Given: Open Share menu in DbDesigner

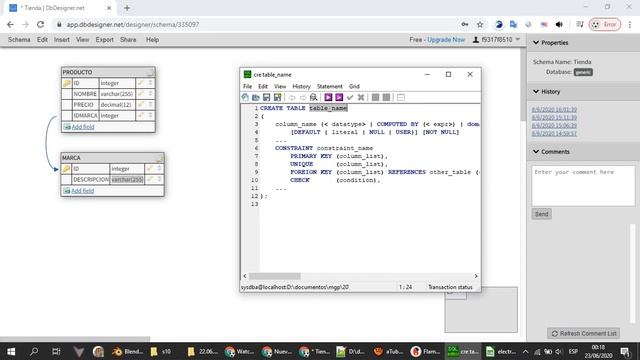Looking at the screenshot, I should (128, 40).
